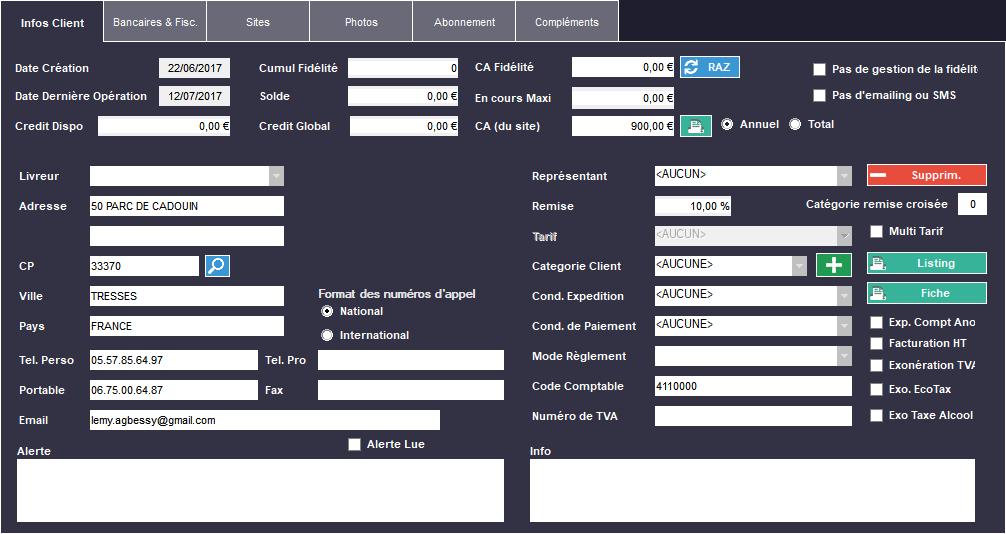Expand the Représentant dropdown list
The height and width of the screenshot is (534, 1006).
844,176
